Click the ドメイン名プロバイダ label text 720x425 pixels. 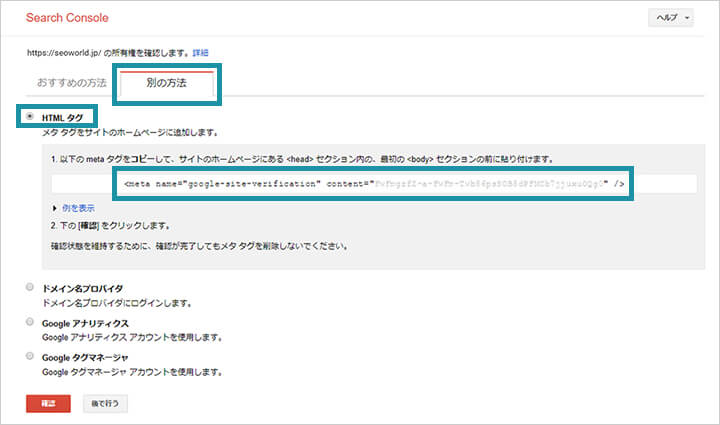pos(83,289)
